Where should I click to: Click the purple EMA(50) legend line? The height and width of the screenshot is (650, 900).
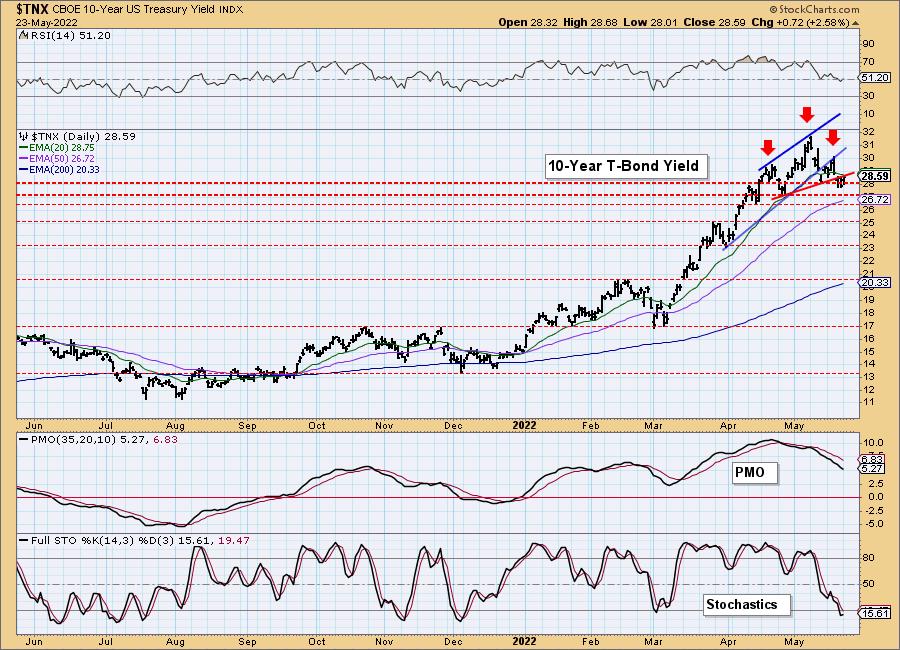coord(24,158)
